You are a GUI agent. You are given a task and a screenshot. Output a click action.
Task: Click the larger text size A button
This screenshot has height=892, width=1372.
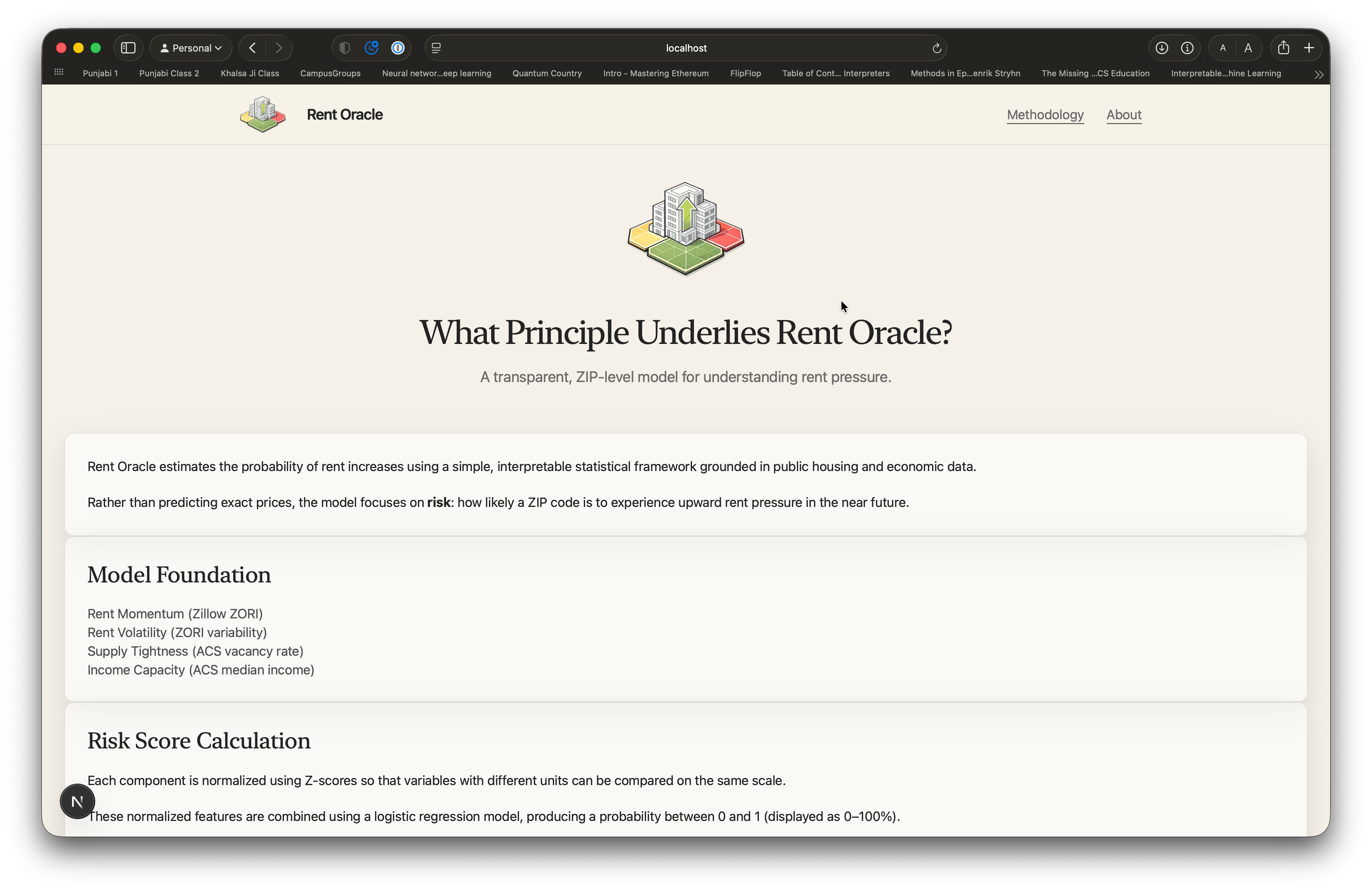tap(1248, 48)
